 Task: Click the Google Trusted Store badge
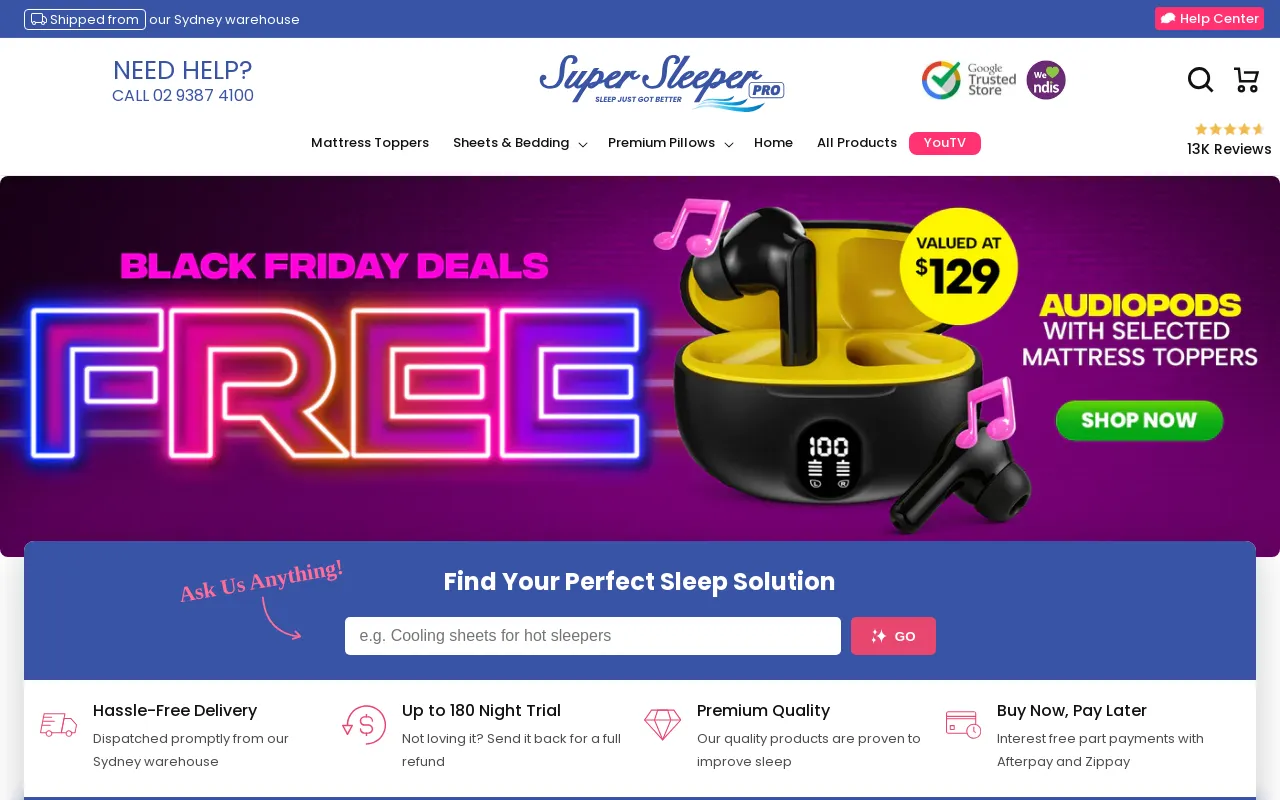point(969,80)
